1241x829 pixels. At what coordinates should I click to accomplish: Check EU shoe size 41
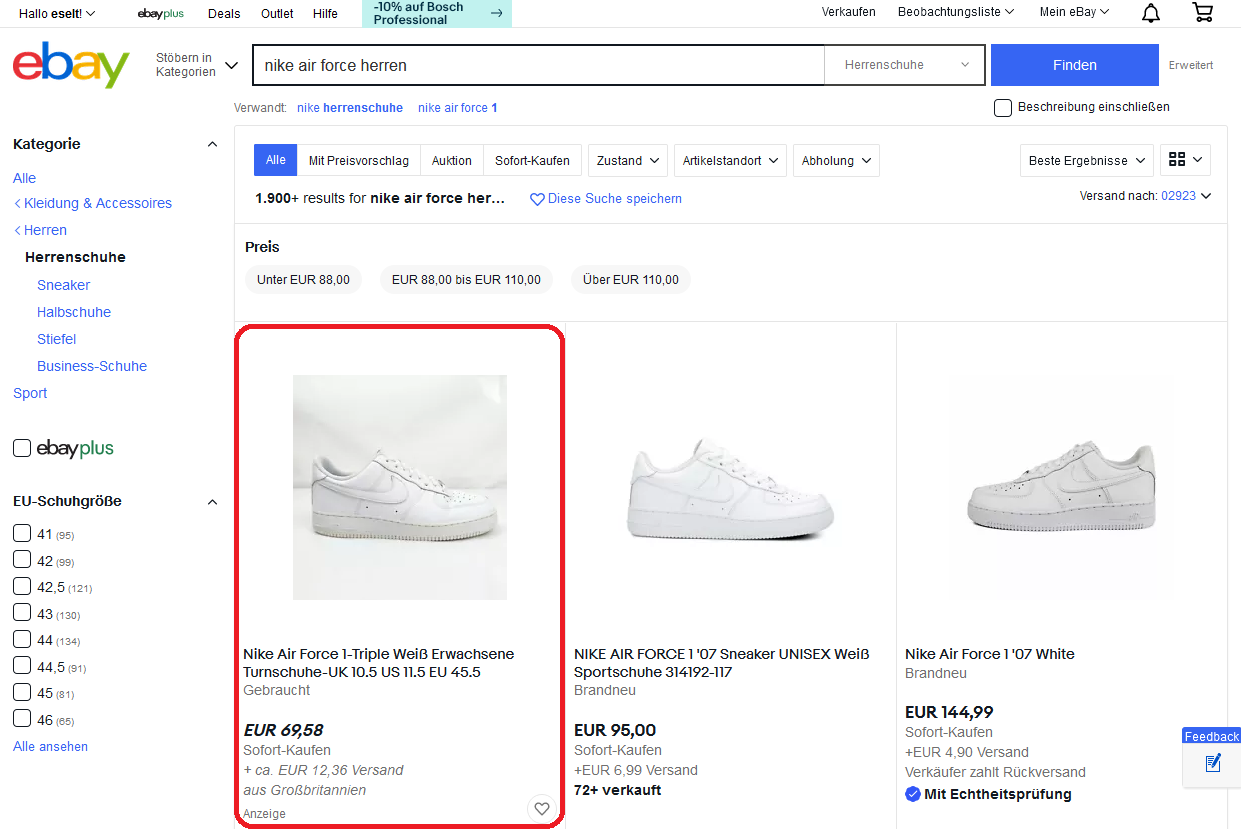point(22,534)
